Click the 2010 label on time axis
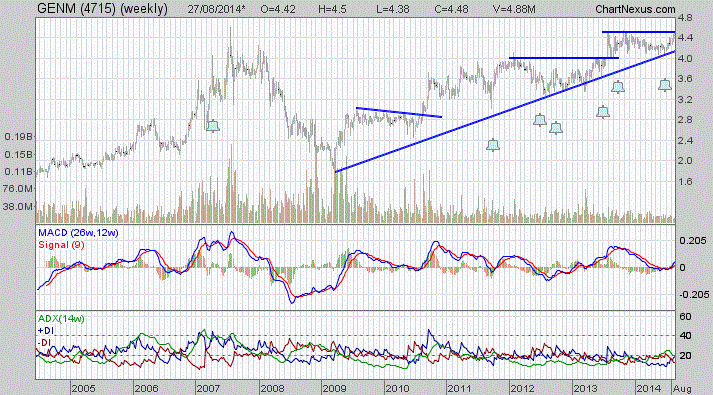713x395 pixels. [397, 389]
